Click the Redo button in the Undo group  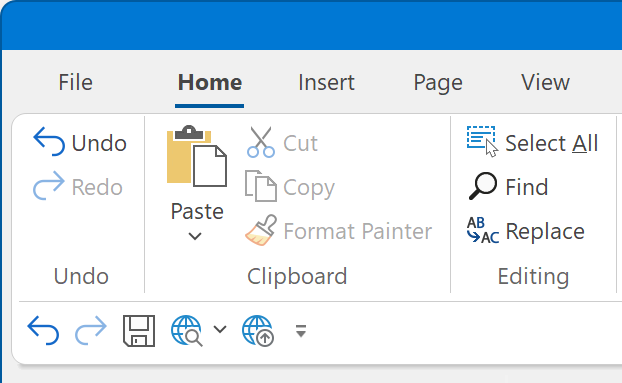[x=78, y=186]
